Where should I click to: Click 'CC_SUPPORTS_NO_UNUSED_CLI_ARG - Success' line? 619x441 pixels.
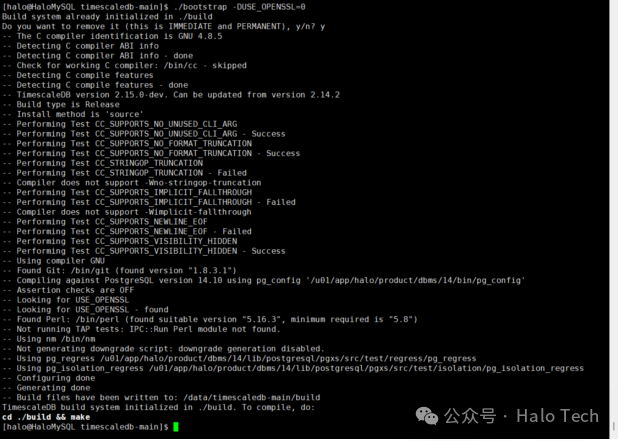click(144, 134)
